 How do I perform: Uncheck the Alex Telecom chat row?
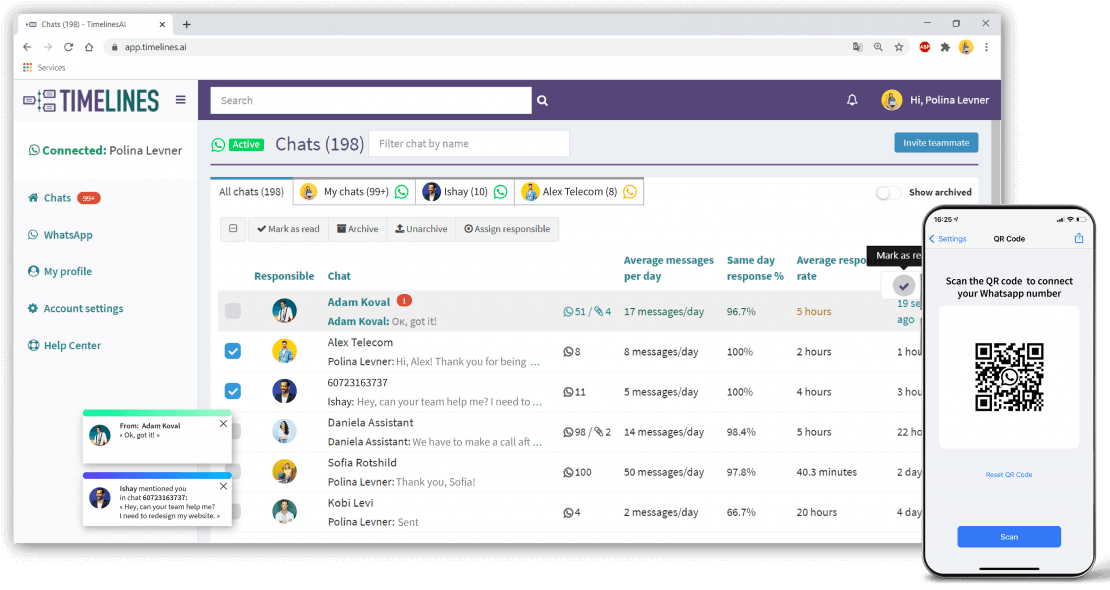[x=232, y=351]
